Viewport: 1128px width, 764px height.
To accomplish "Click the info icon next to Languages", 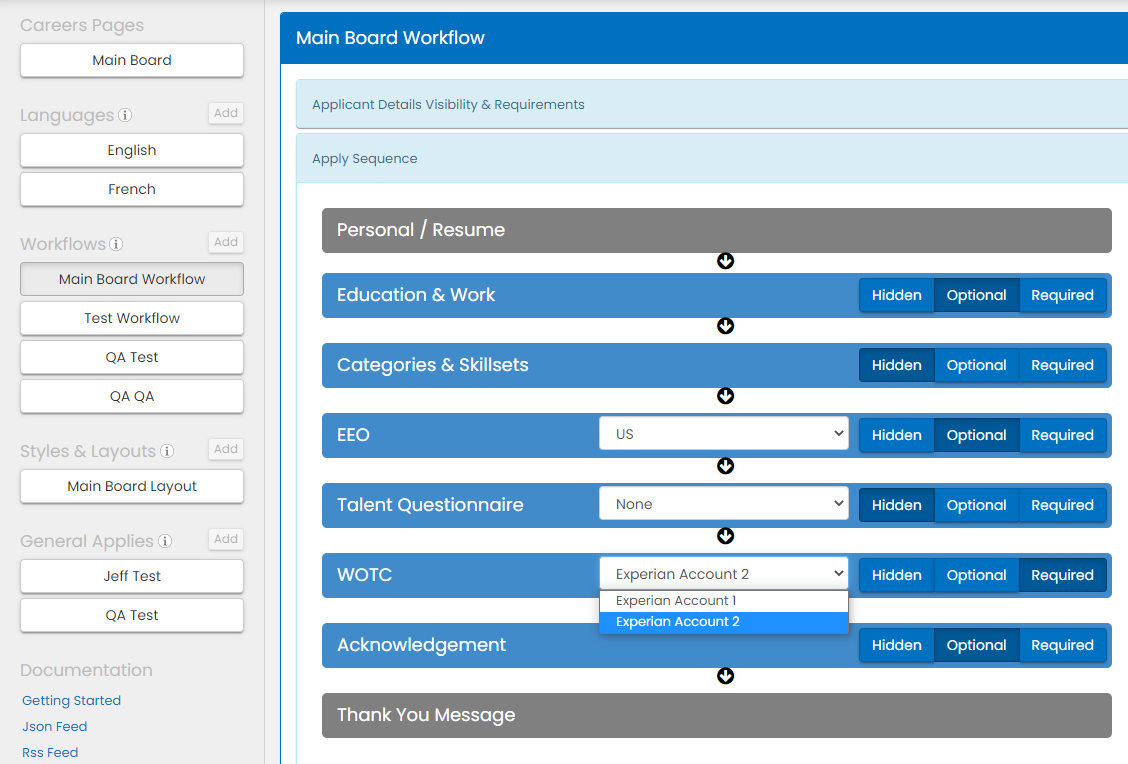I will [x=125, y=115].
